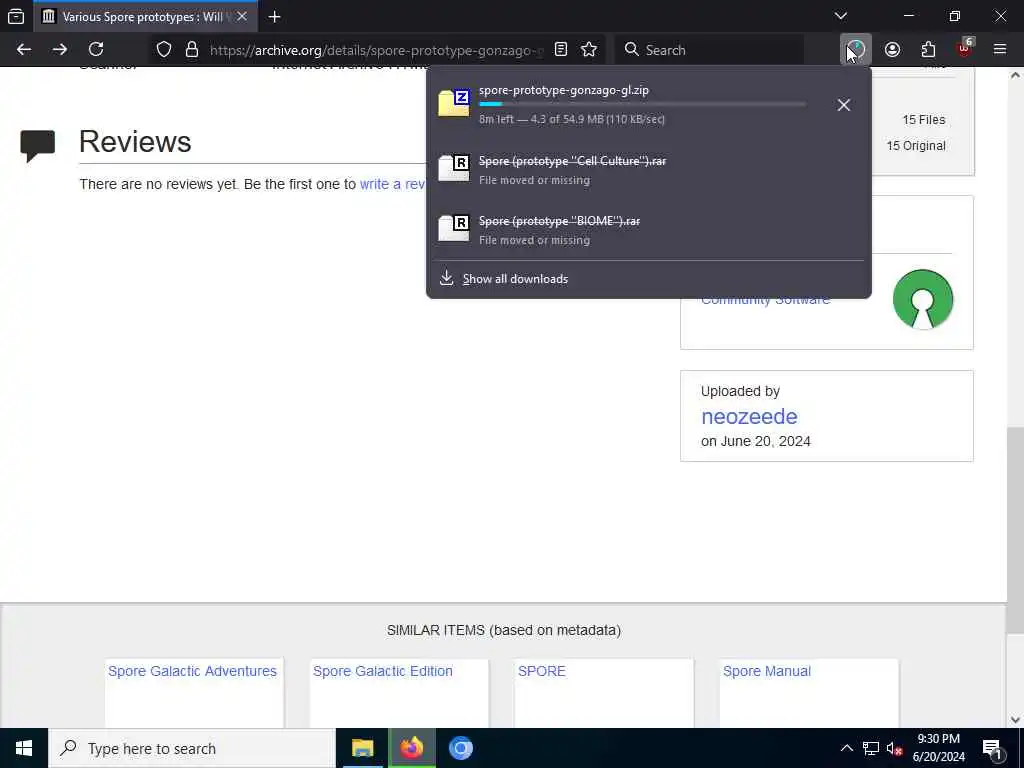Viewport: 1024px width, 768px height.
Task: Open the Firefox View icon
Action: coord(16,16)
